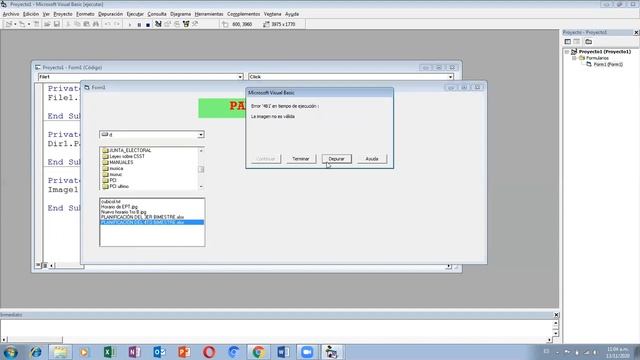Open PowerPoint from the taskbar
Screen dimensions: 640x360
point(184,352)
